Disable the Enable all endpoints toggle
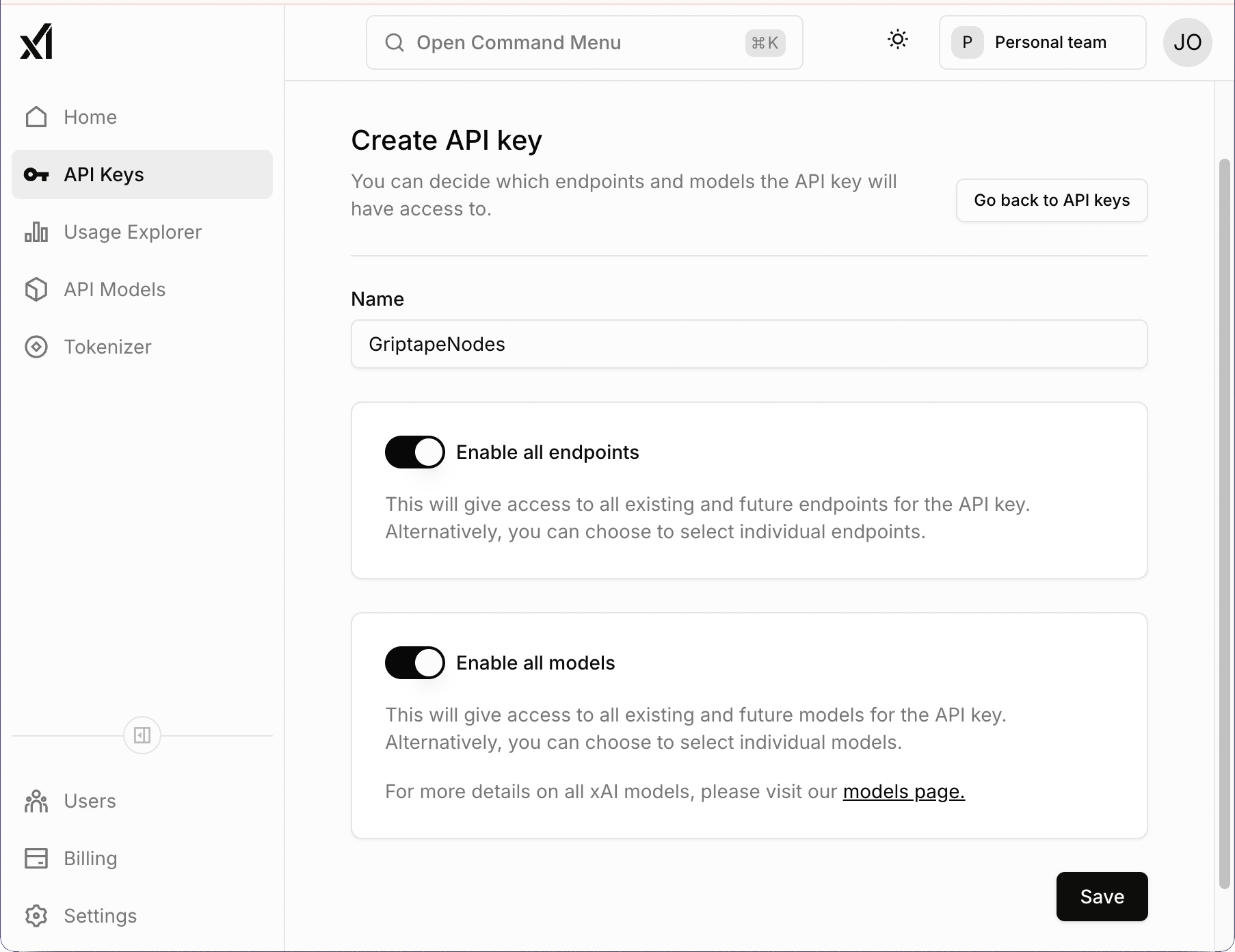The width and height of the screenshot is (1235, 952). 415,452
